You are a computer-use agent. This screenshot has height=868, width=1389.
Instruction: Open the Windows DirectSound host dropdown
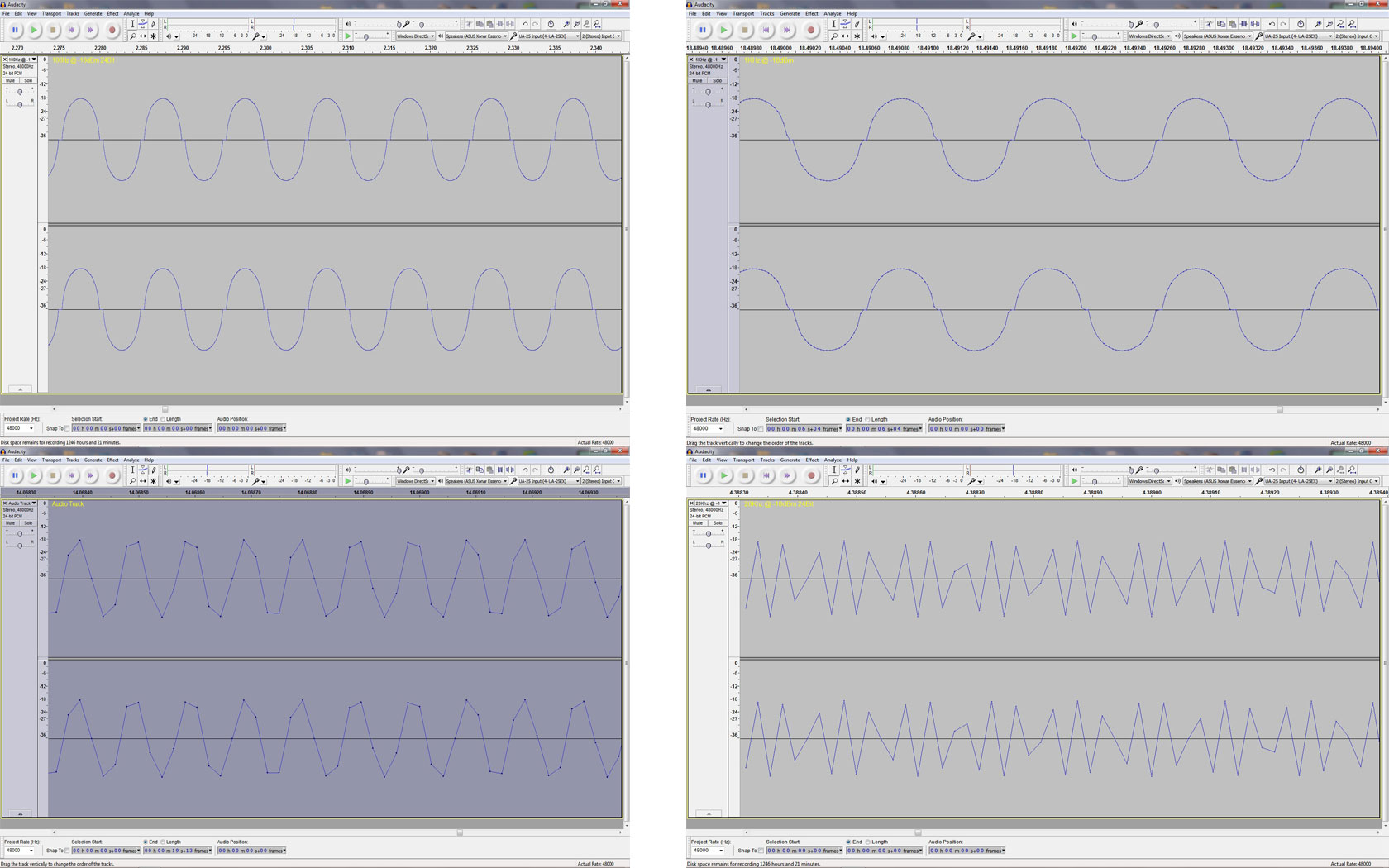click(x=416, y=36)
